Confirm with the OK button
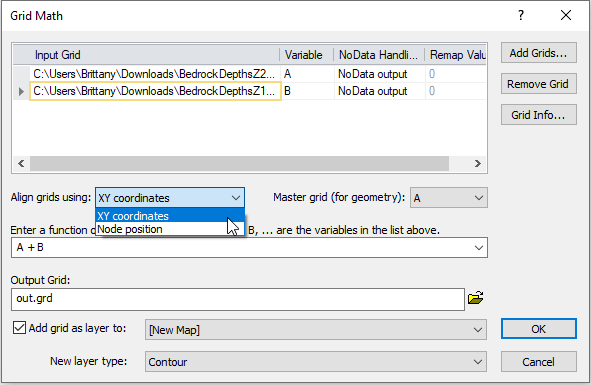The image size is (591, 385). click(539, 329)
